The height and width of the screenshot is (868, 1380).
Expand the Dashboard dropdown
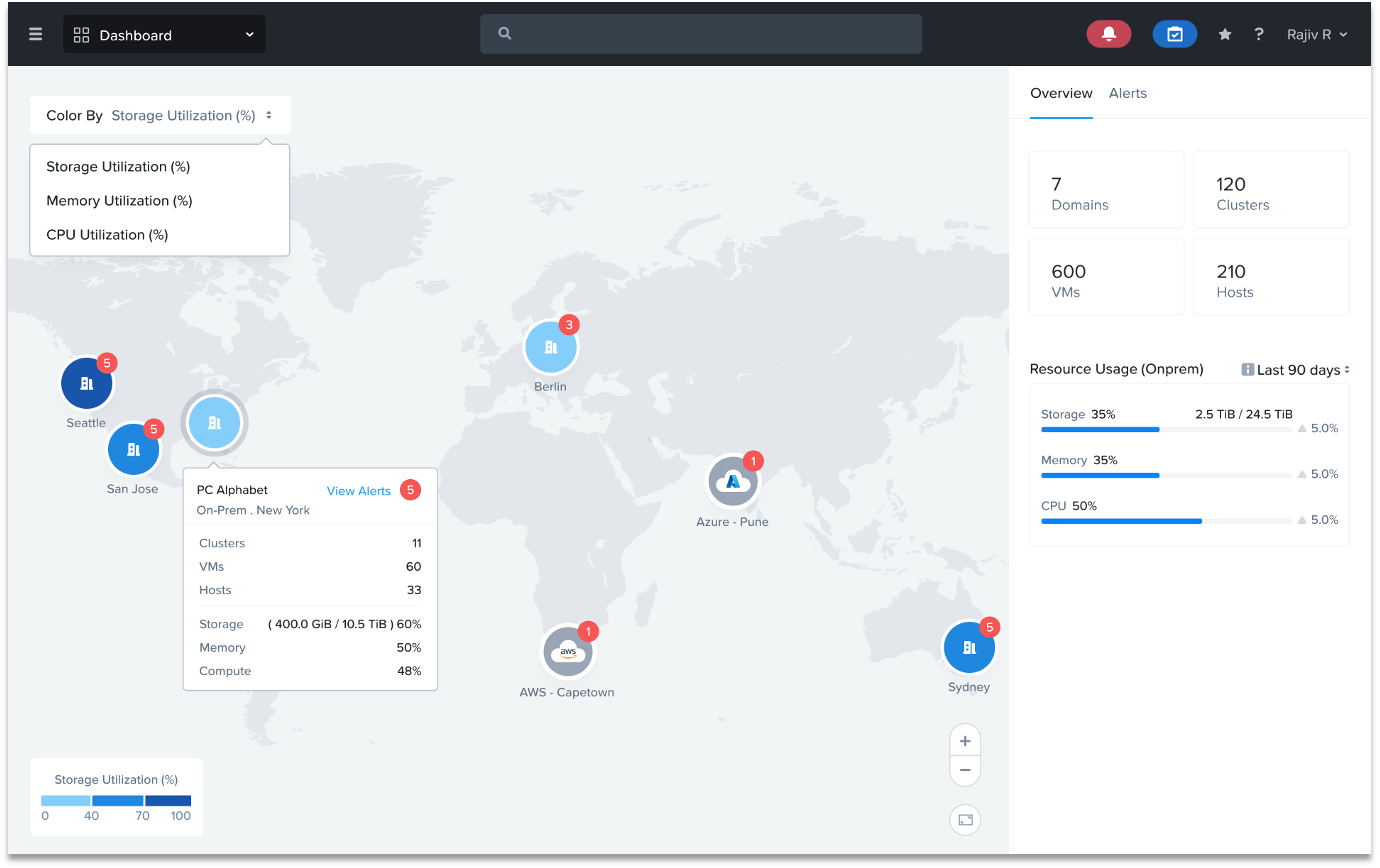[165, 35]
